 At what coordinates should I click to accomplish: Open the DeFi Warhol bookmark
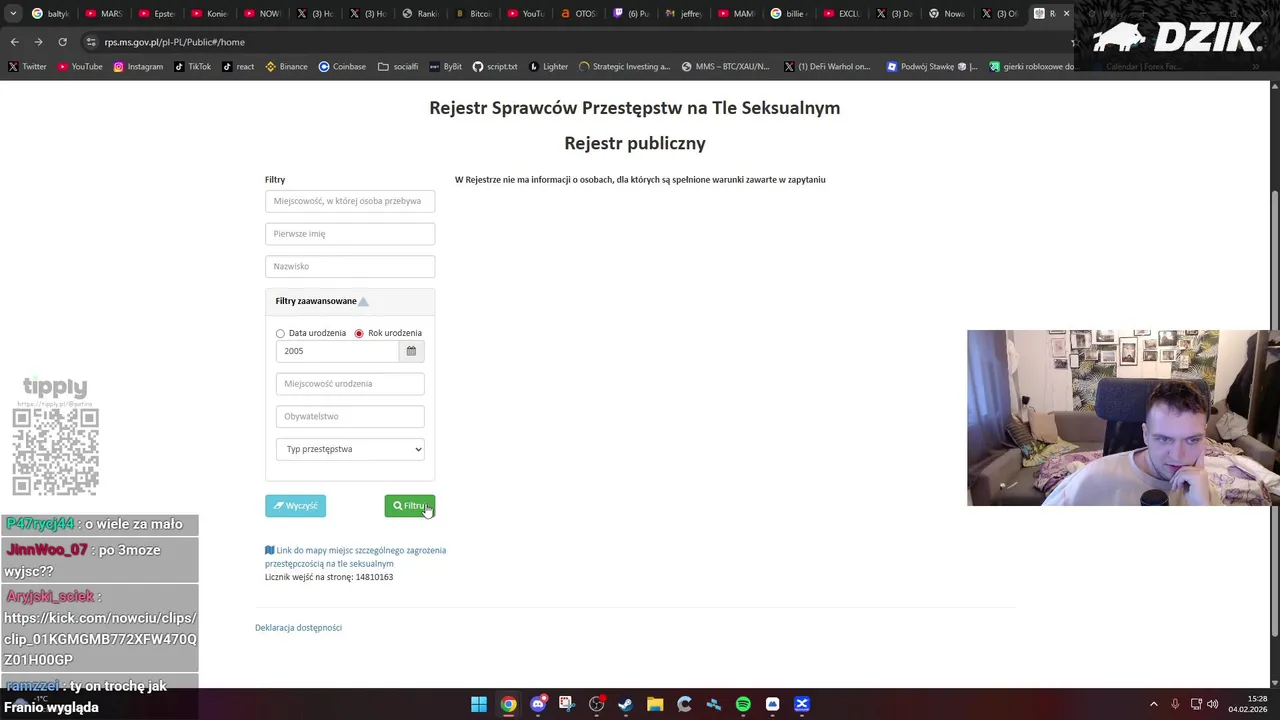click(x=827, y=67)
